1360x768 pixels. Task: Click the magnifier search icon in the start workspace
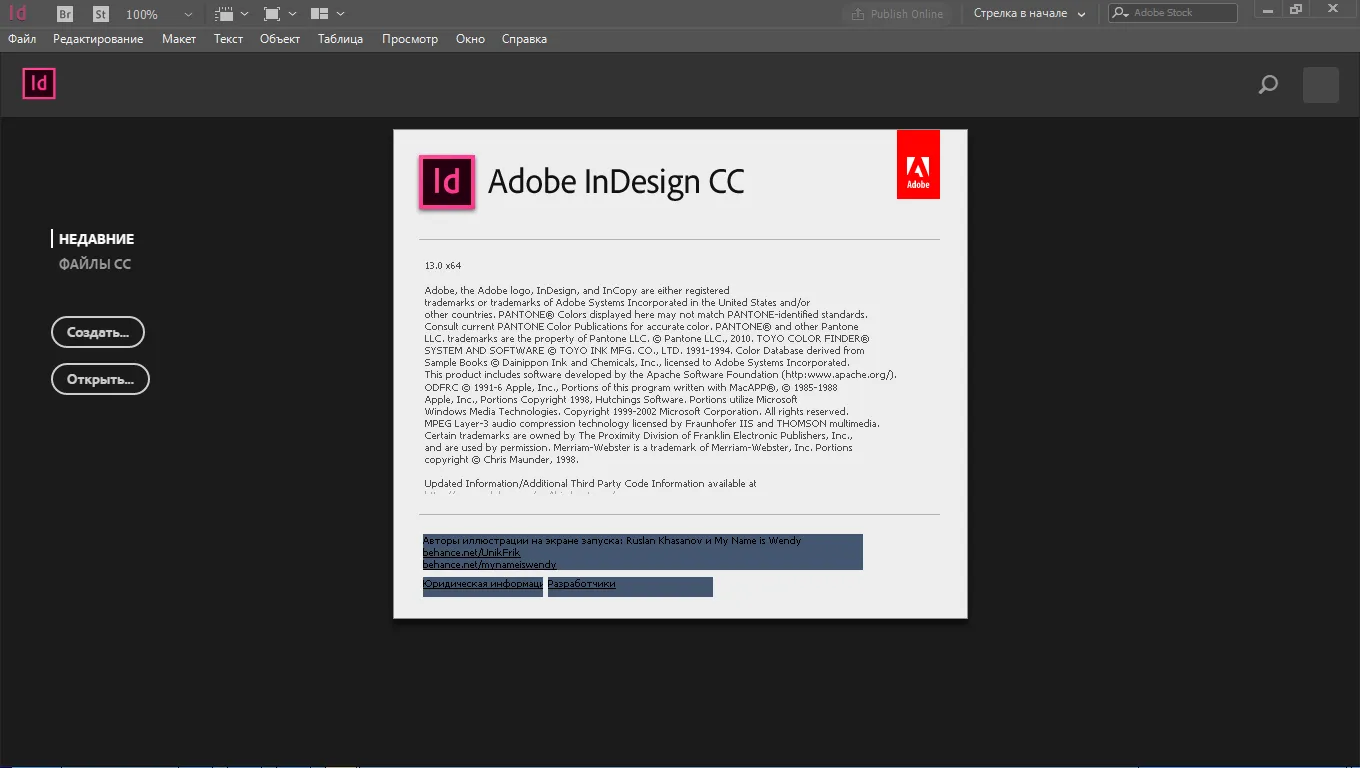point(1268,85)
